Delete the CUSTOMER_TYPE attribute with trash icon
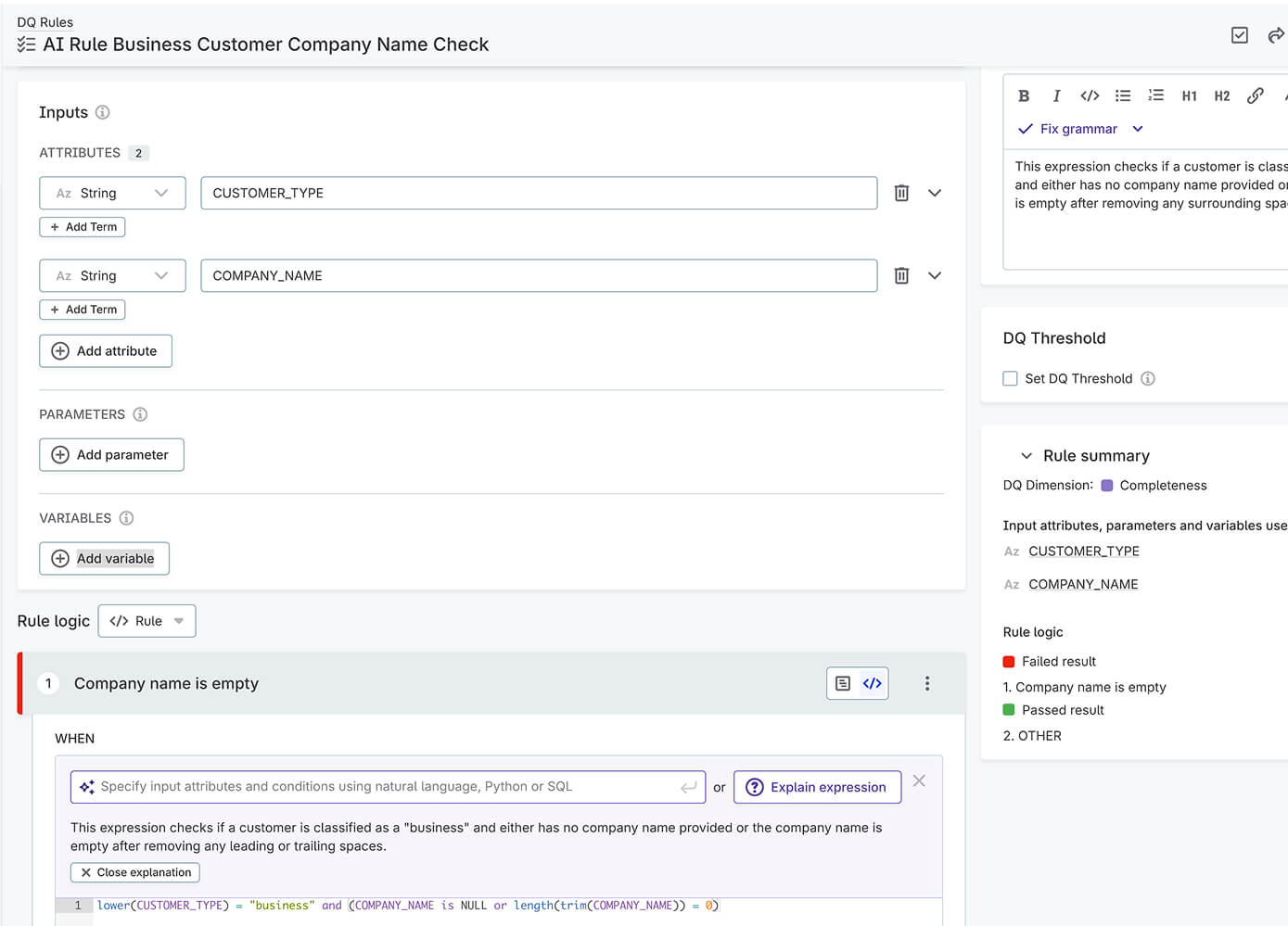Viewport: 1288px width, 926px height. (901, 193)
